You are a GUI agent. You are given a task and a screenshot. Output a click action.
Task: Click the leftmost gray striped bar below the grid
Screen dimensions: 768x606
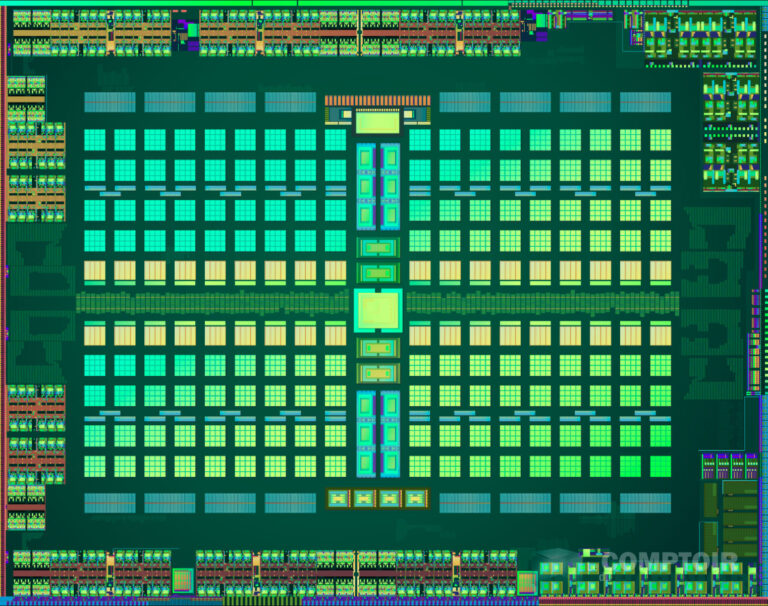click(x=109, y=502)
